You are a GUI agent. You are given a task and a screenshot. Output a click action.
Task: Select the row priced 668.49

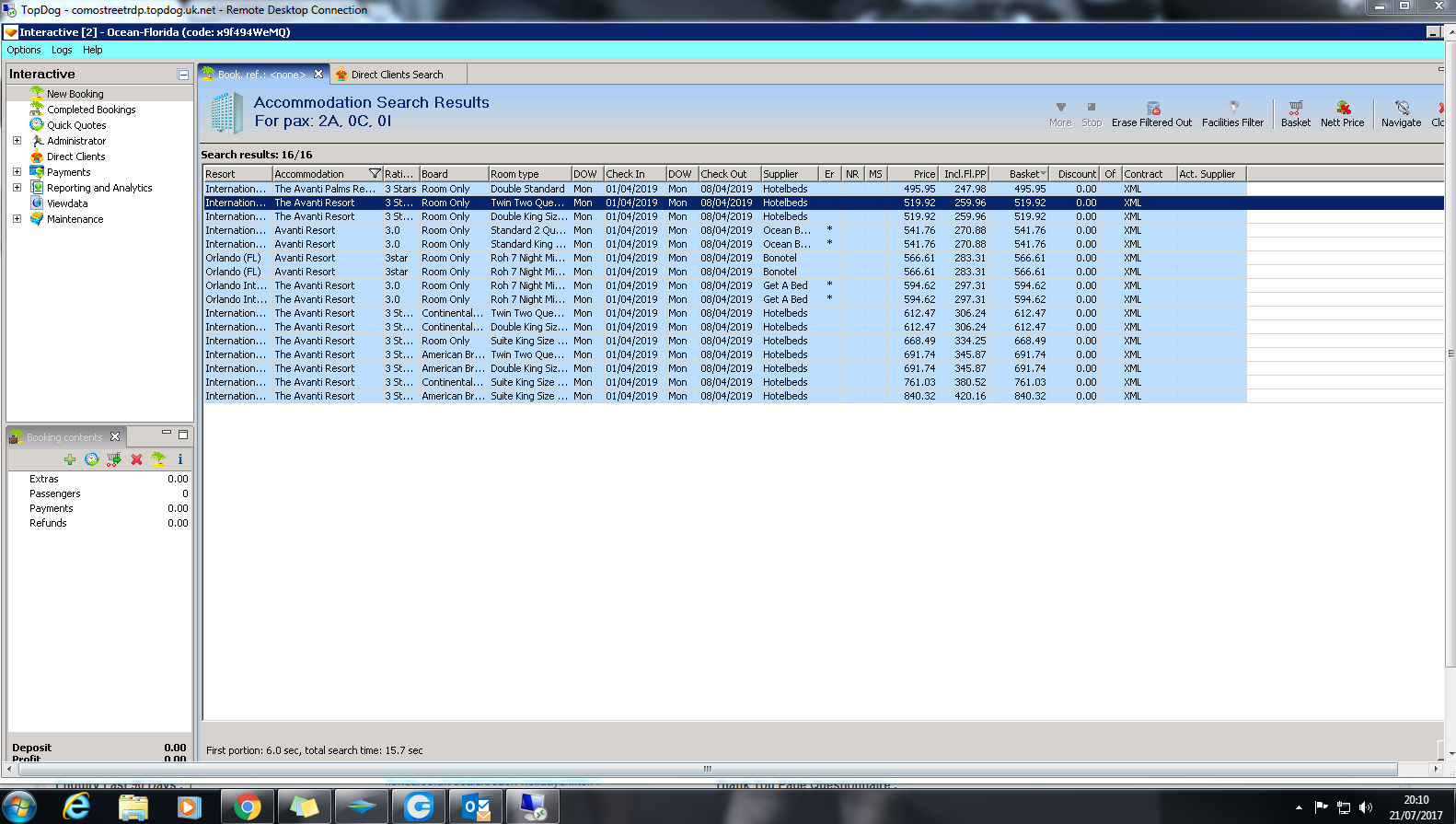[x=725, y=341]
